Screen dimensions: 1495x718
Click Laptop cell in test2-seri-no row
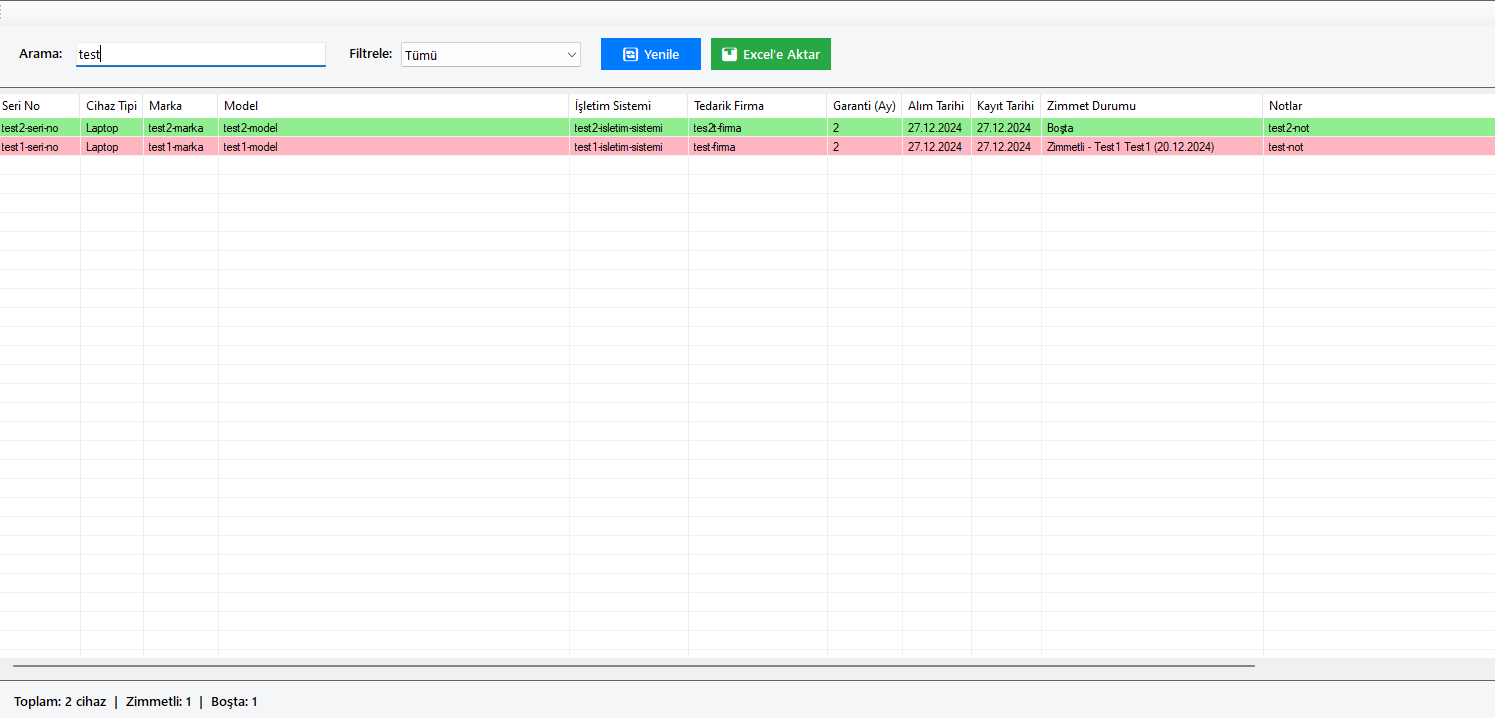pyautogui.click(x=112, y=128)
